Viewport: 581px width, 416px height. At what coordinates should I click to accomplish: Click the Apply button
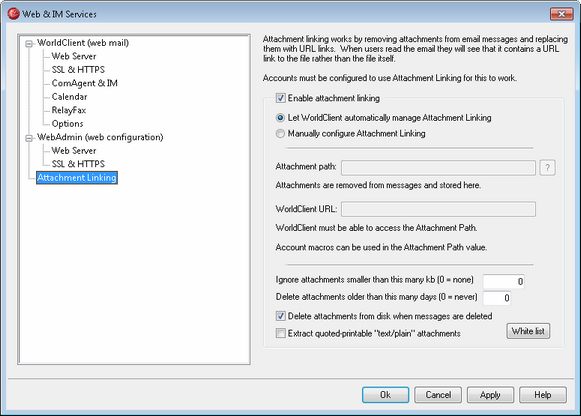pyautogui.click(x=490, y=395)
